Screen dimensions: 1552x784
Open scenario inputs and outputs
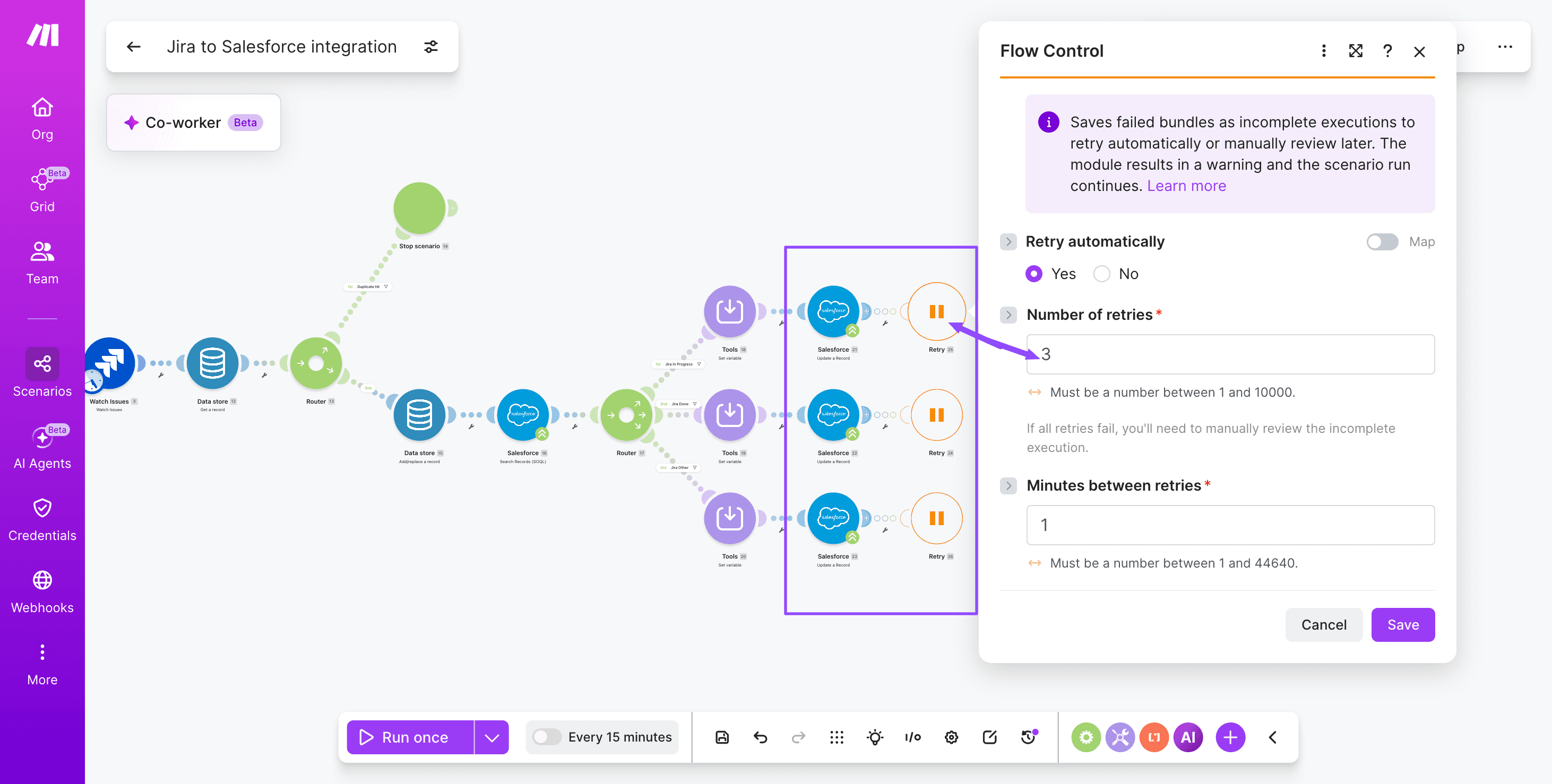click(x=913, y=738)
